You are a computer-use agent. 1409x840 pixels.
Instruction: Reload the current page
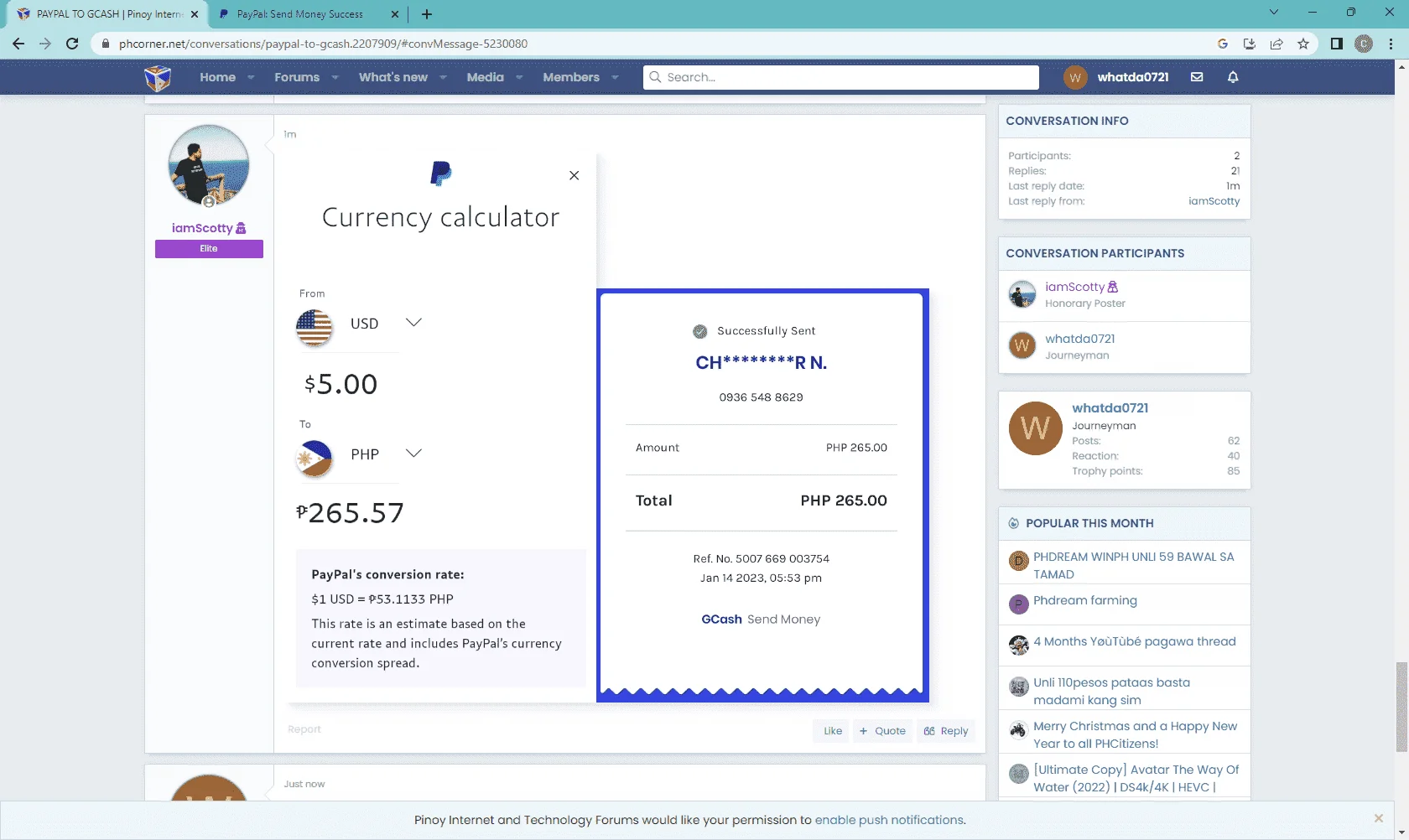[x=72, y=44]
